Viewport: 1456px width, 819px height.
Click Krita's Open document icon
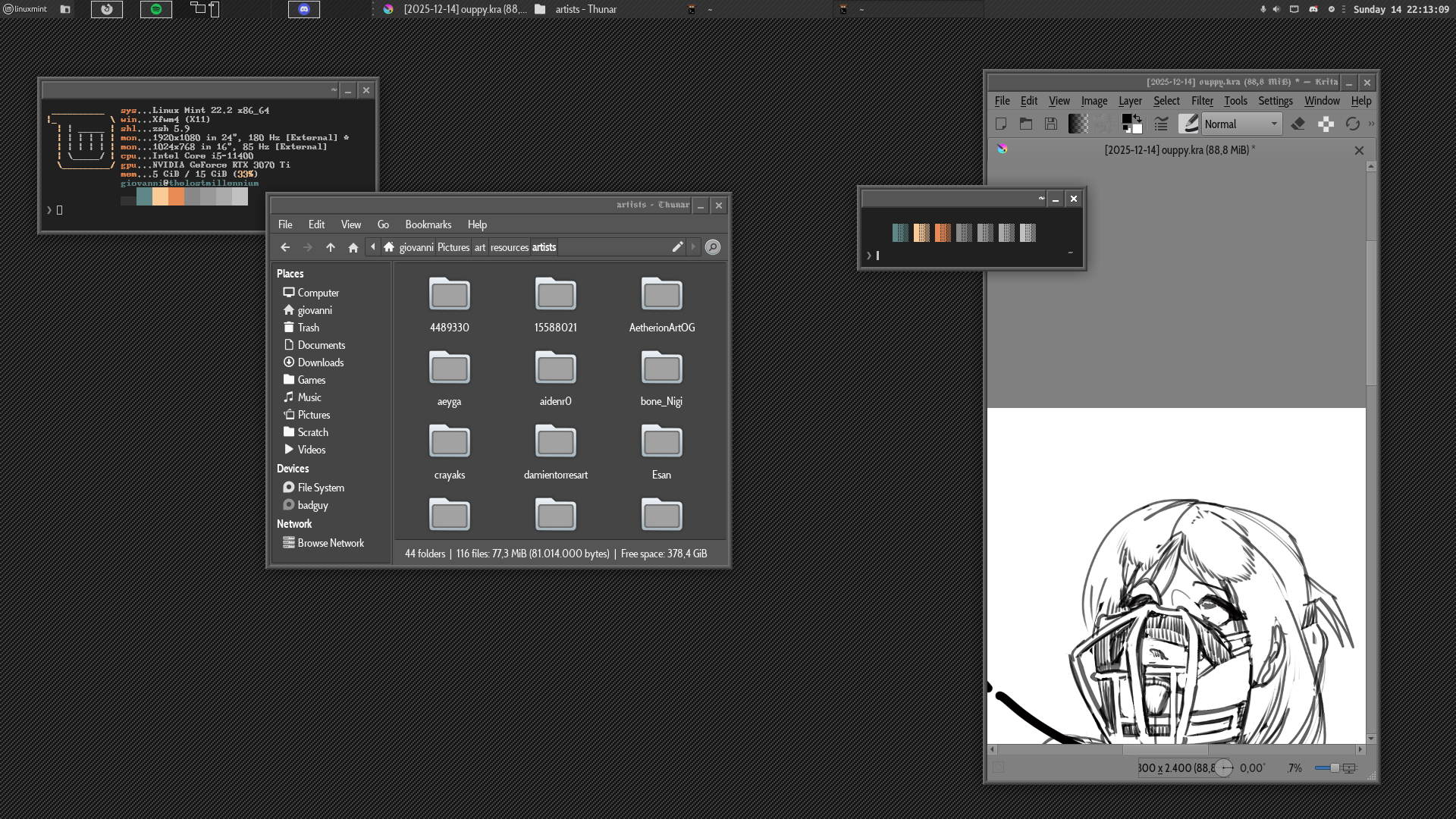click(1026, 124)
